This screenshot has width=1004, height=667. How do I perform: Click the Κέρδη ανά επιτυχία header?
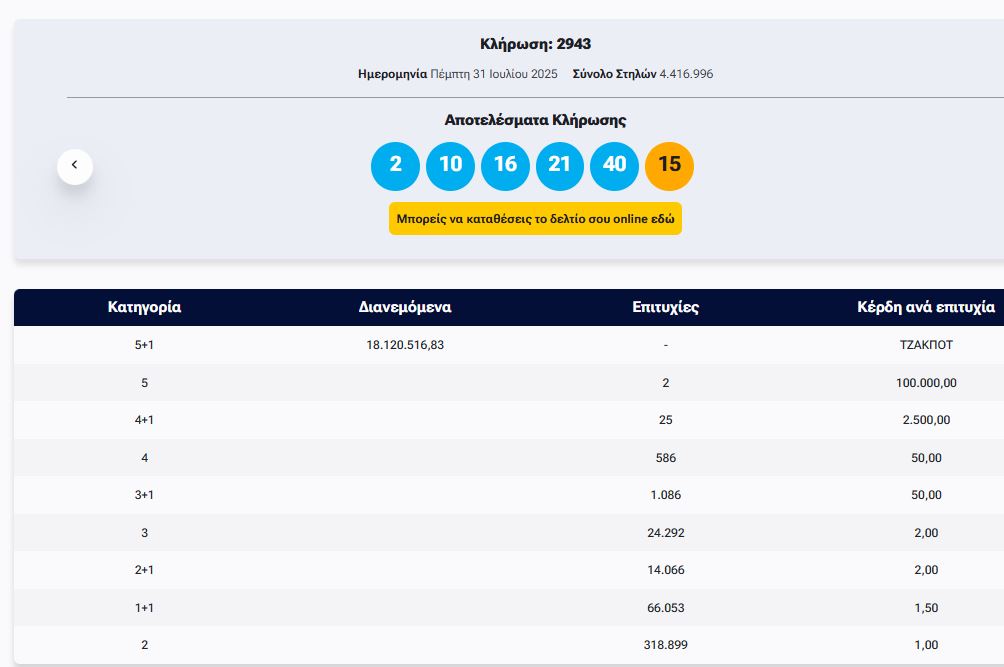[x=926, y=307]
